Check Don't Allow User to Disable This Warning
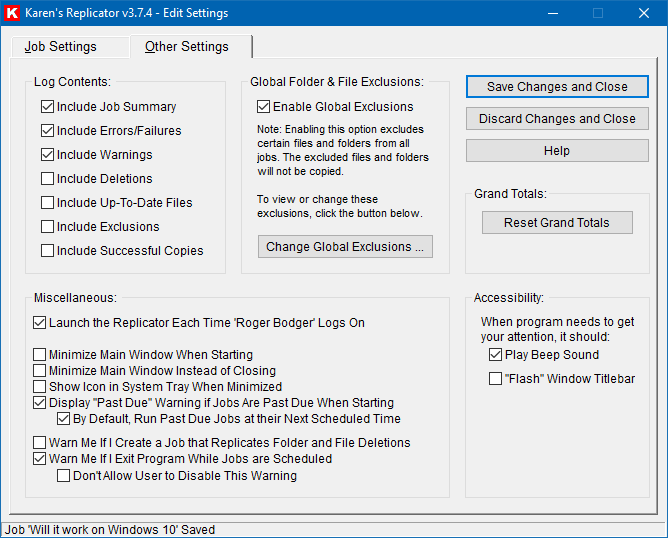 [x=64, y=476]
